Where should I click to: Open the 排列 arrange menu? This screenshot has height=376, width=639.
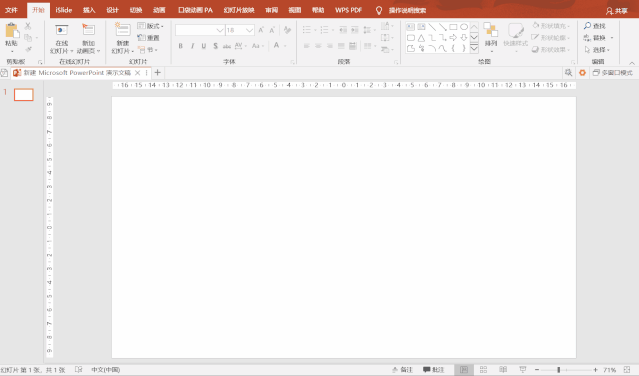[491, 37]
